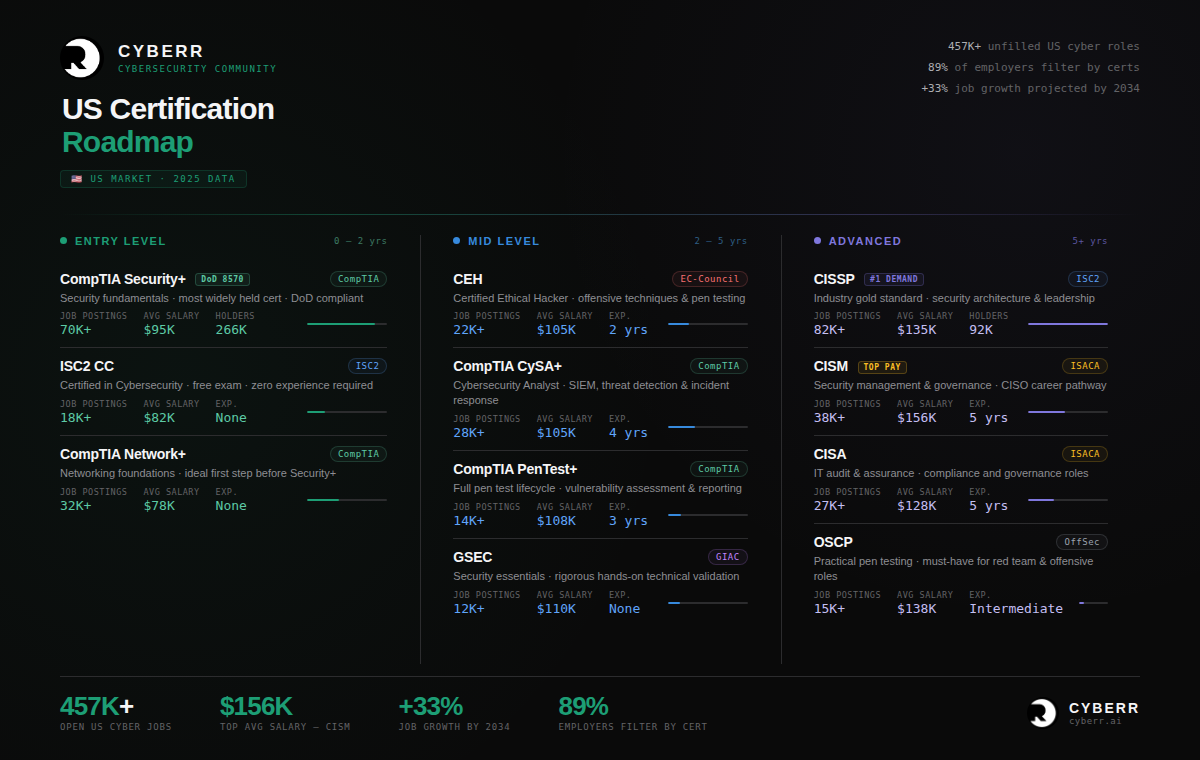Click the CompTIA tag on the Network+ row
The image size is (1200, 760).
[x=358, y=454]
